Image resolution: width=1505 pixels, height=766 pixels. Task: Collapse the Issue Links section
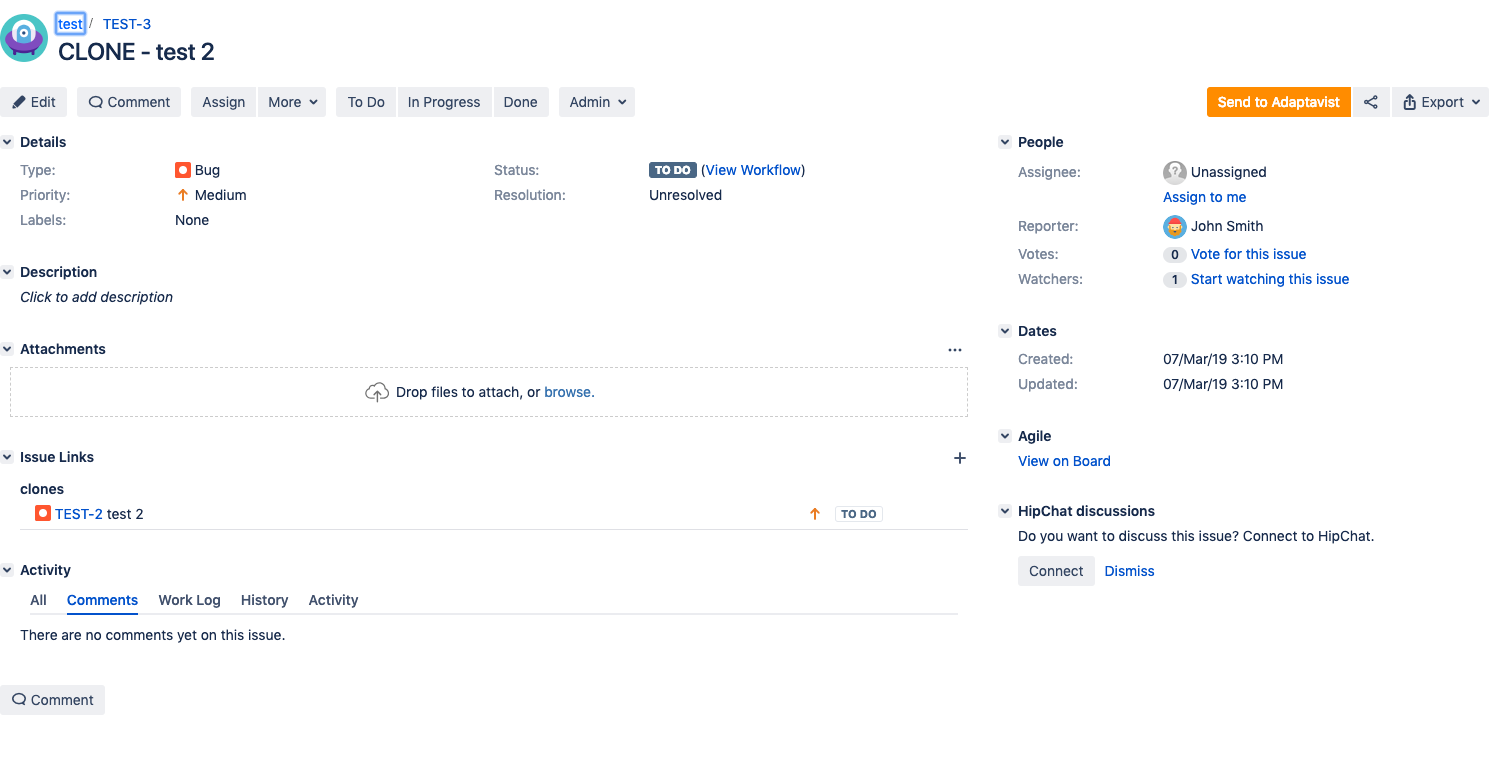pyautogui.click(x=8, y=458)
